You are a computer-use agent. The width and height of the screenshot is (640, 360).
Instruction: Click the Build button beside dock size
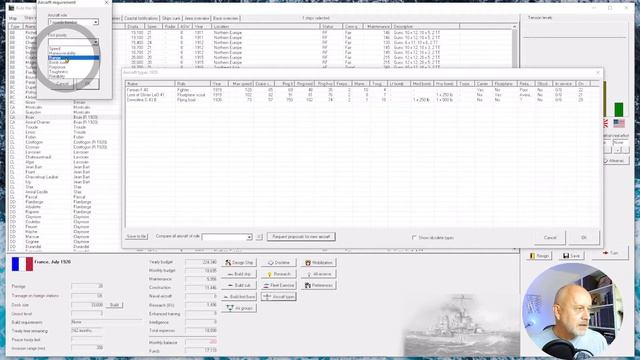(x=114, y=305)
